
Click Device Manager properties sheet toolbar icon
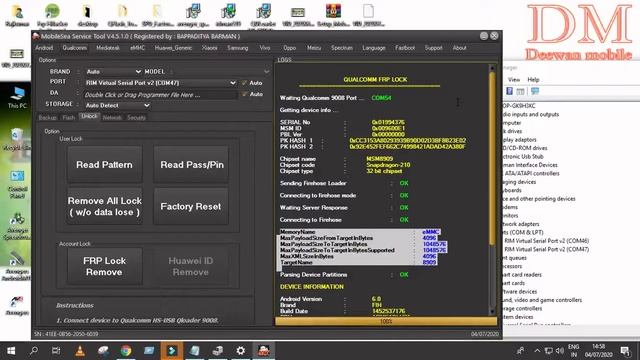[520, 91]
